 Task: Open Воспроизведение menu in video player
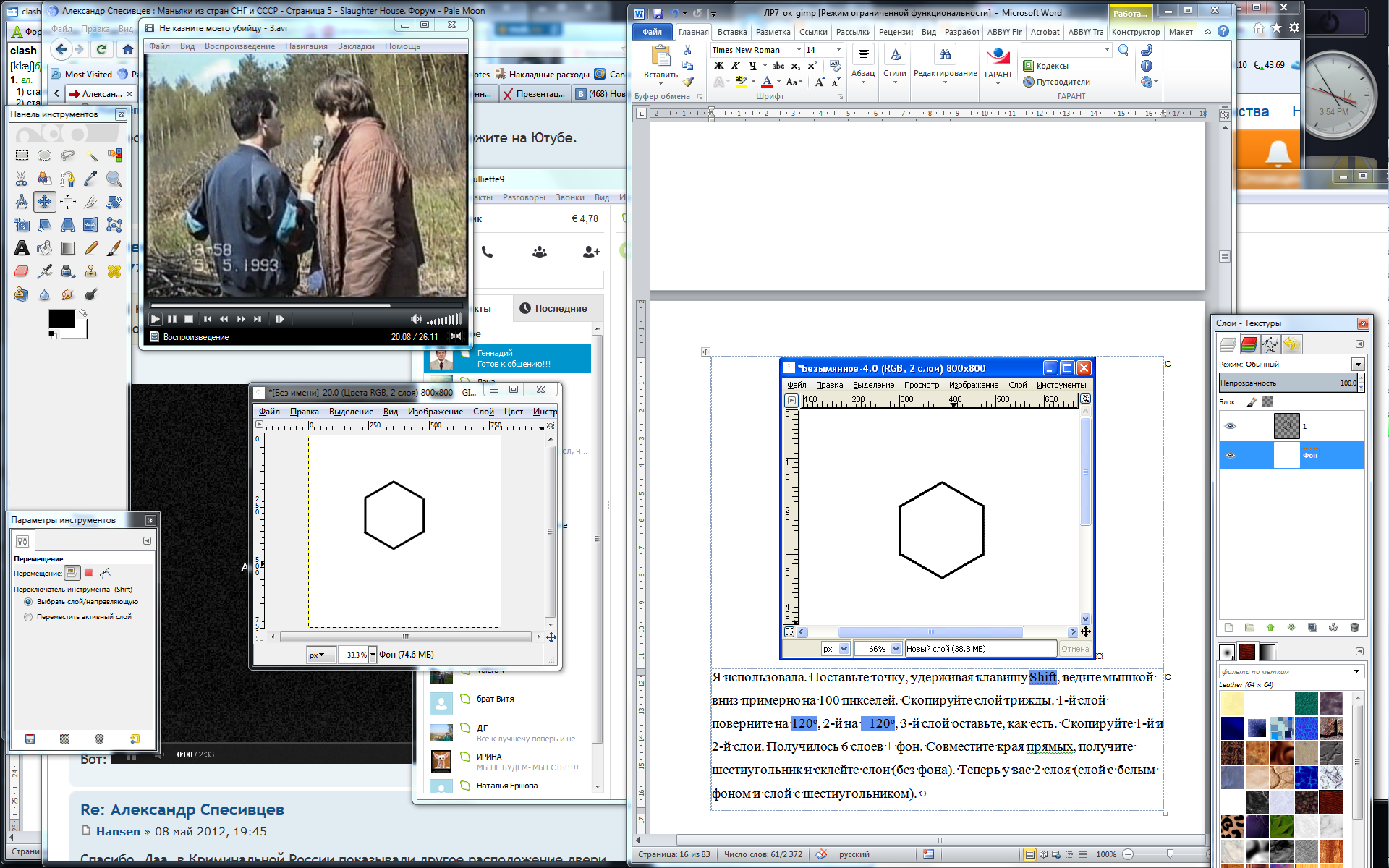(x=239, y=46)
